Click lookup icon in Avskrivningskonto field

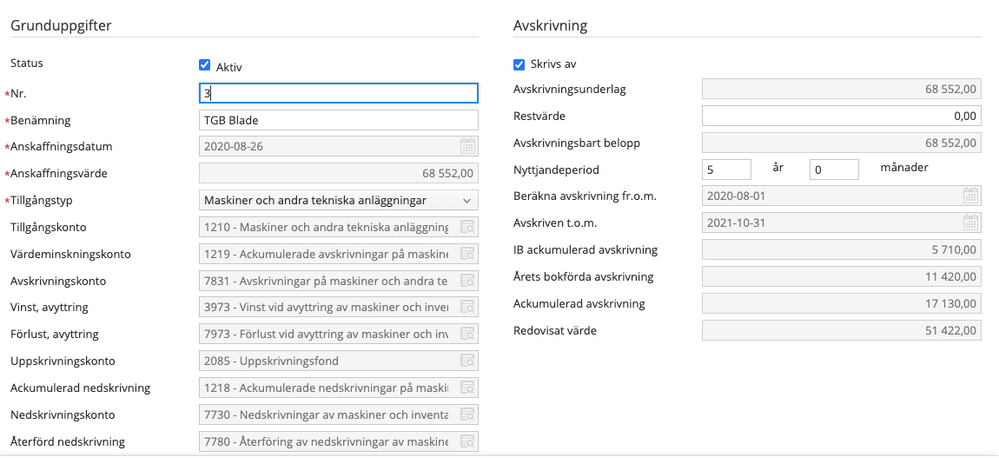[x=468, y=281]
